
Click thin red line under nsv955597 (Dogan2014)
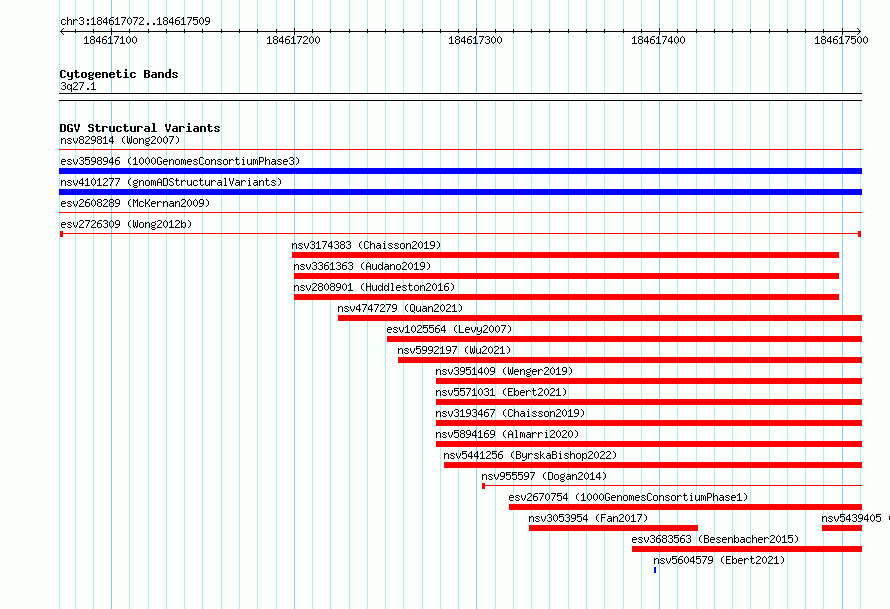(672, 486)
